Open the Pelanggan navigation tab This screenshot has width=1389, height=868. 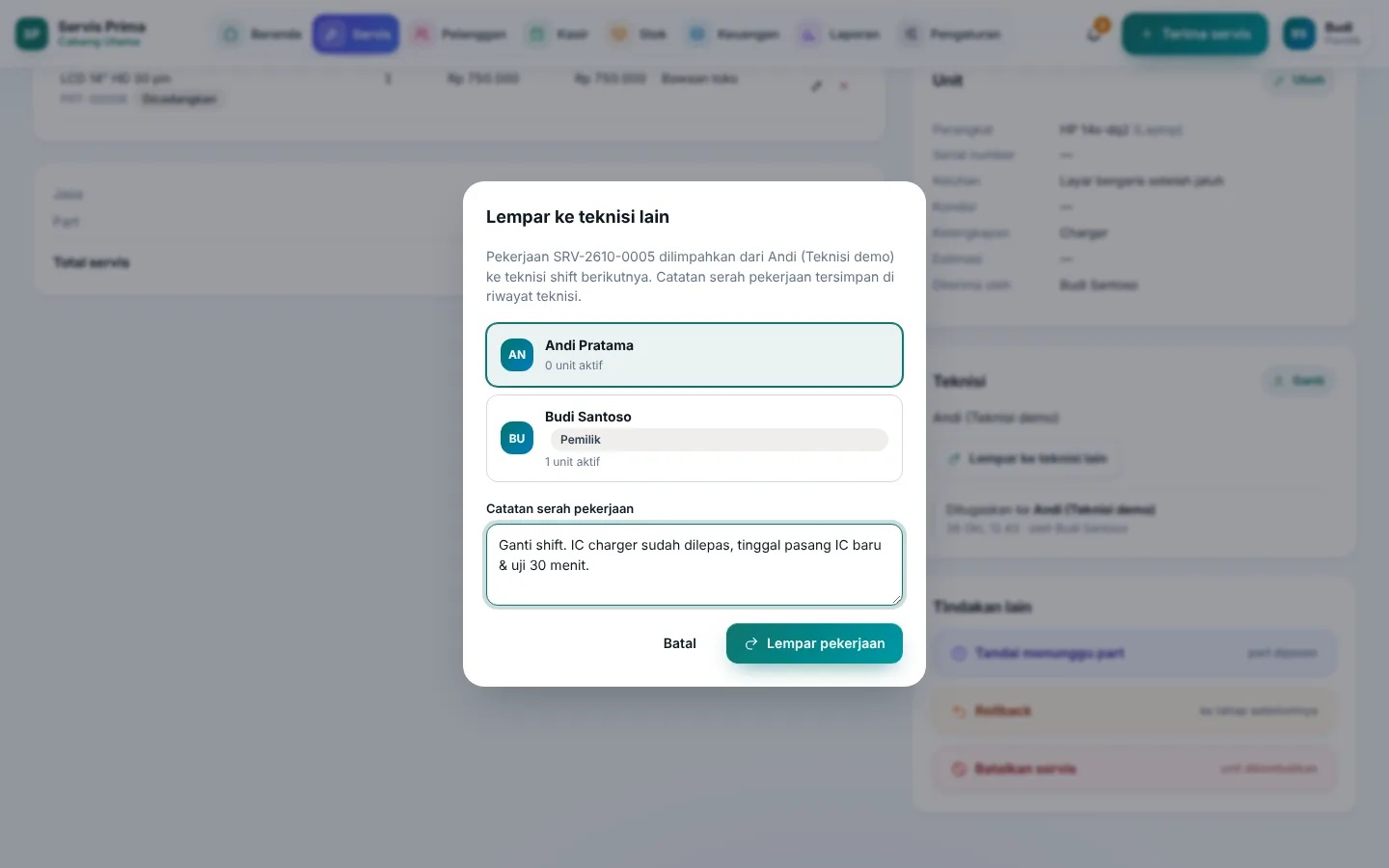[459, 35]
